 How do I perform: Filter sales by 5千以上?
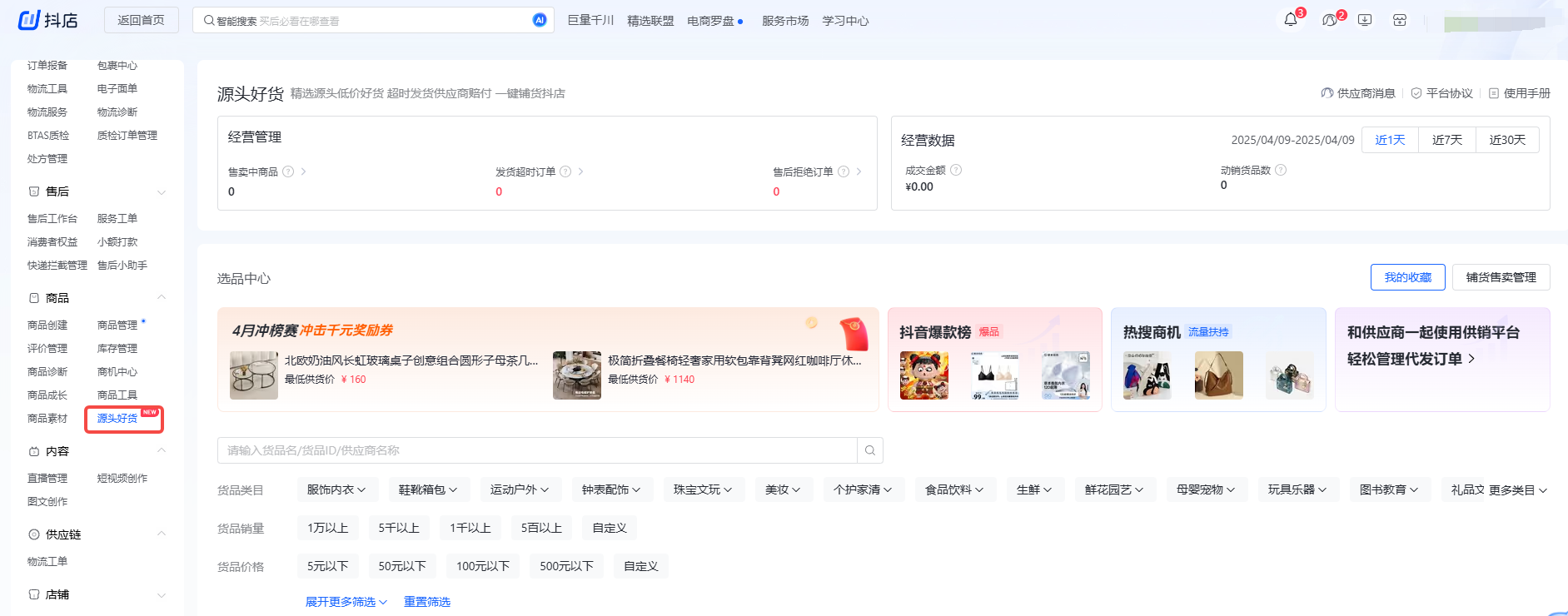pyautogui.click(x=399, y=528)
